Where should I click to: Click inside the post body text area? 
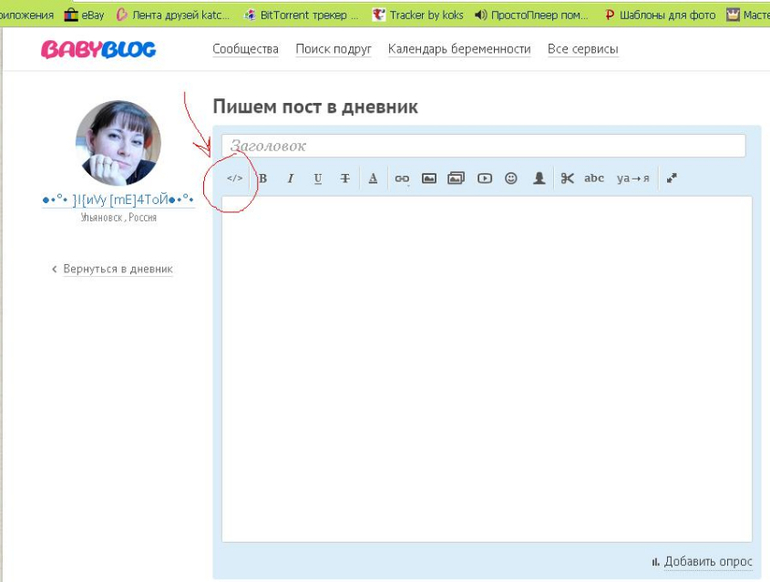click(487, 369)
